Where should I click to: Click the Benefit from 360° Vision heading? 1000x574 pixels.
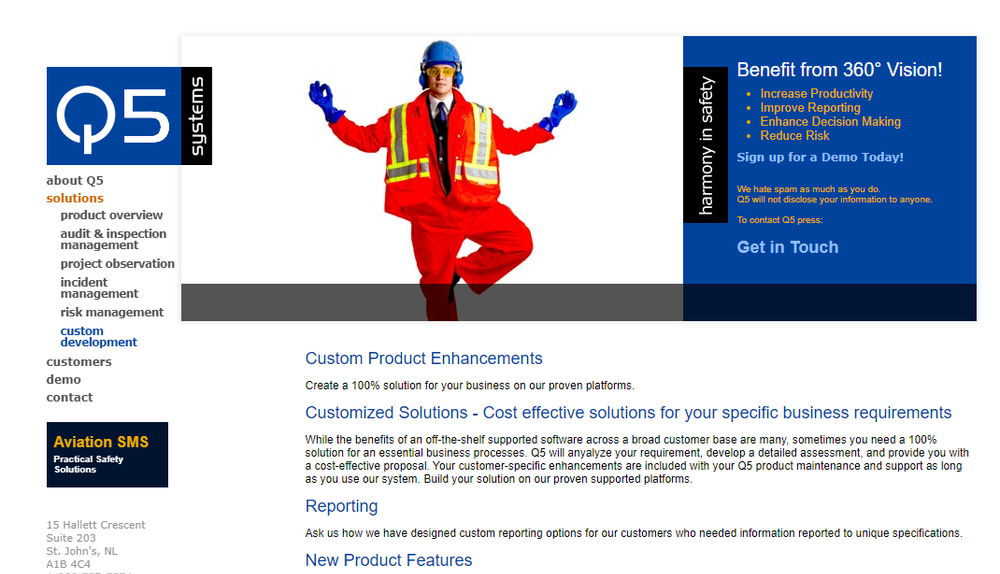pyautogui.click(x=839, y=70)
